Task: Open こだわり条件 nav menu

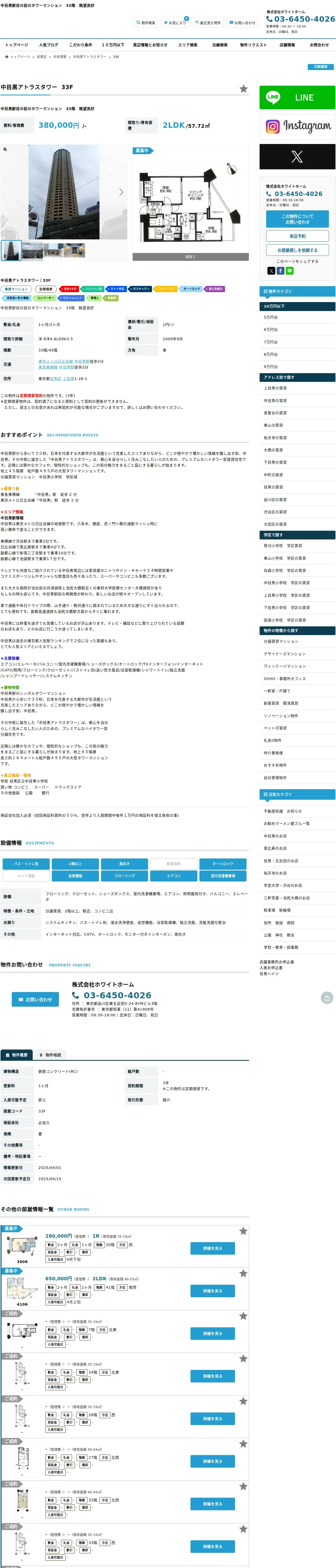Action: pyautogui.click(x=81, y=45)
